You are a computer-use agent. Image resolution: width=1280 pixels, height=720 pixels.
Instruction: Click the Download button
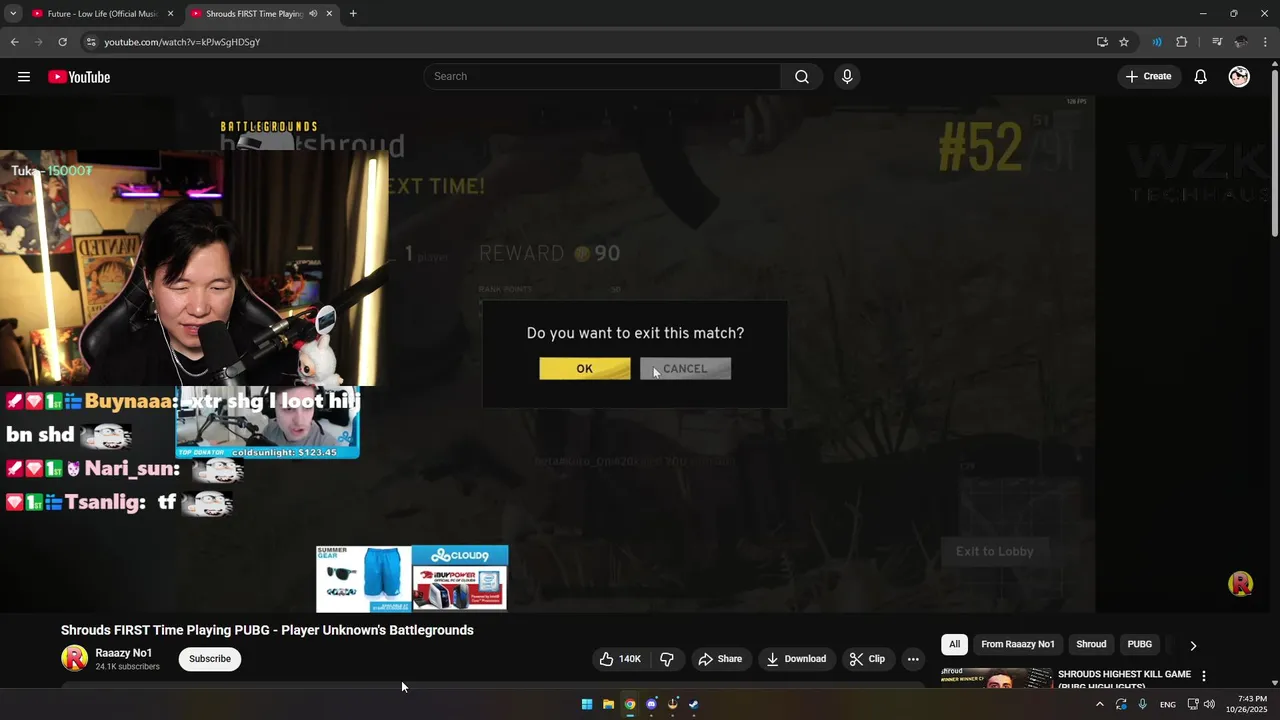click(796, 659)
